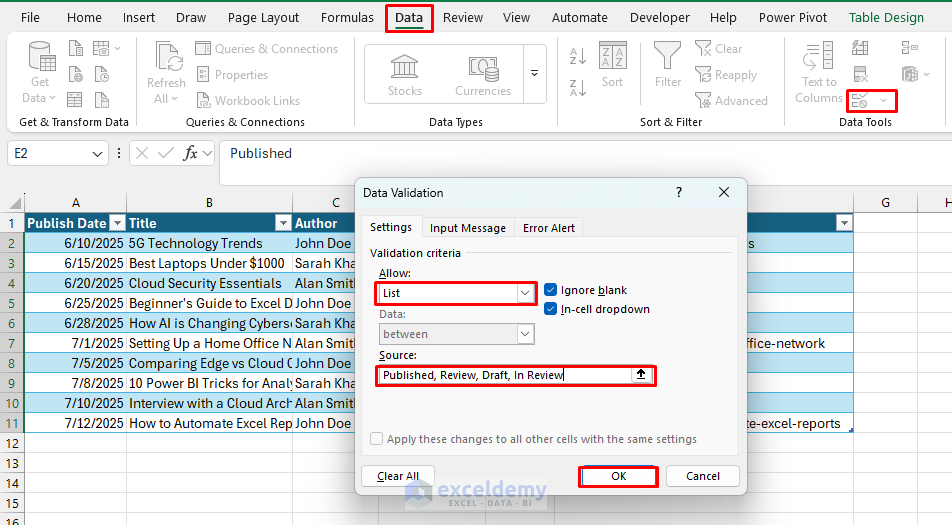Image resolution: width=952 pixels, height=525 pixels.
Task: Open the File tab
Action: tap(30, 18)
